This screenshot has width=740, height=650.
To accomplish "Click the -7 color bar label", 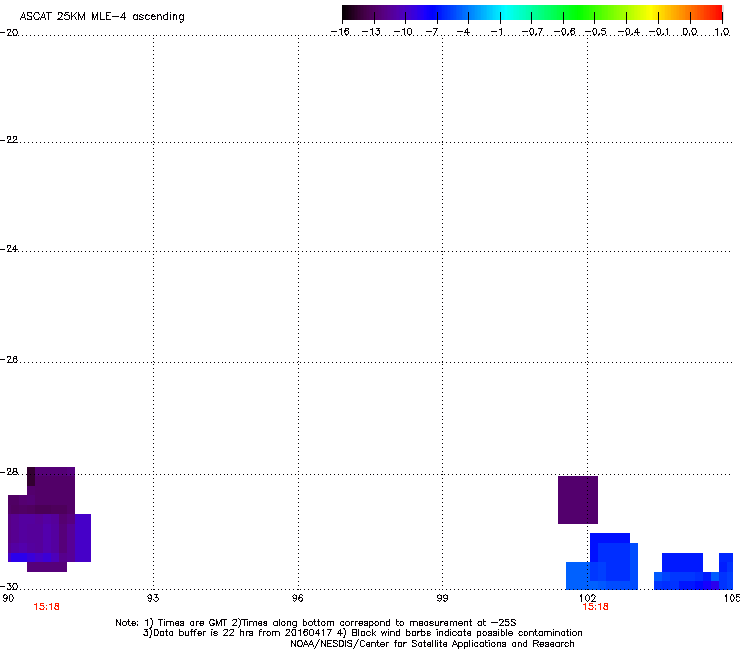I will tap(432, 32).
